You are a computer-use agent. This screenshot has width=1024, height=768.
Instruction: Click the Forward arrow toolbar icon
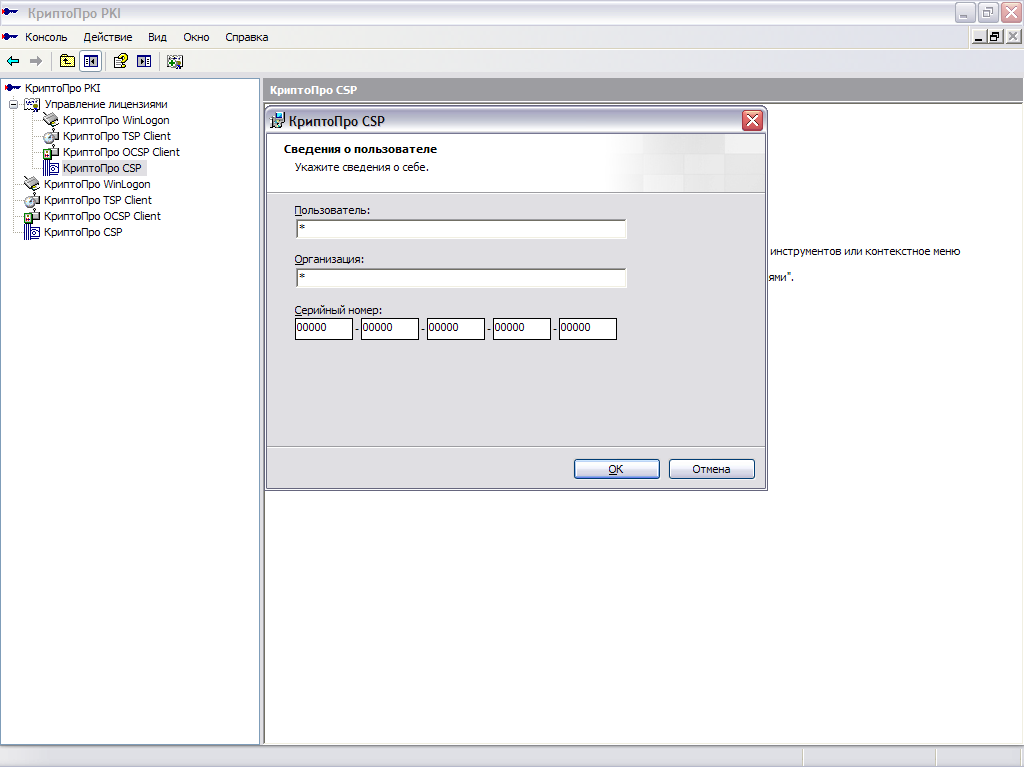click(36, 61)
